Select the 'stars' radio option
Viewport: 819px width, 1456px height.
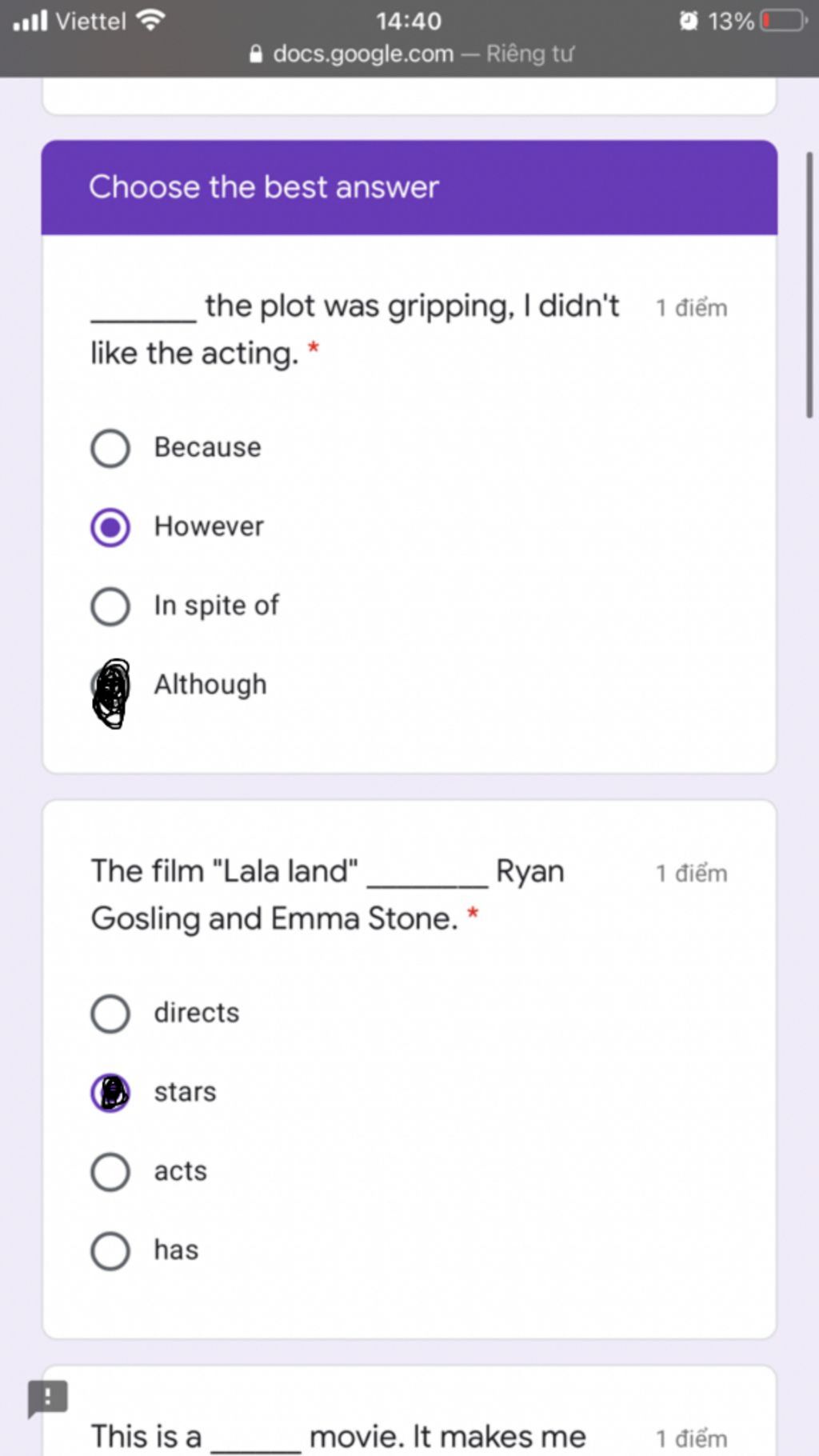click(110, 1093)
